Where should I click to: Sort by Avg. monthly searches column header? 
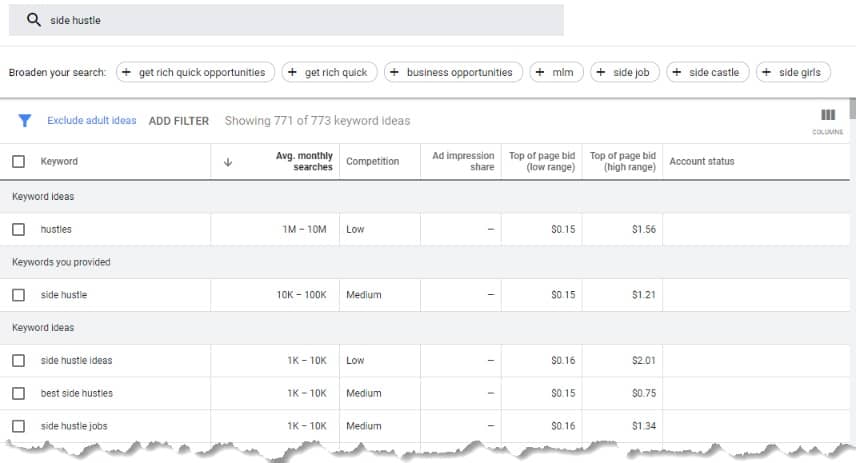click(304, 162)
